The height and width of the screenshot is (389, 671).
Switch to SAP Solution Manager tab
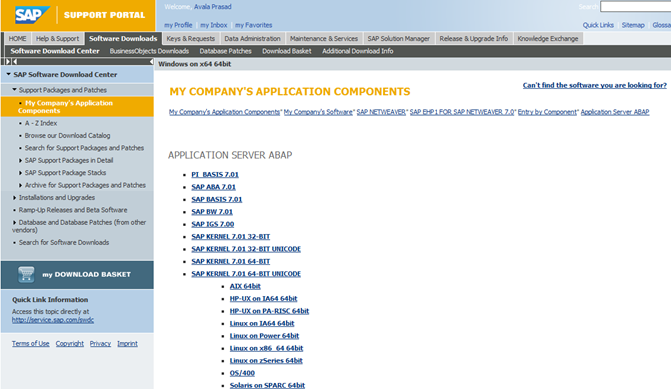pos(398,39)
